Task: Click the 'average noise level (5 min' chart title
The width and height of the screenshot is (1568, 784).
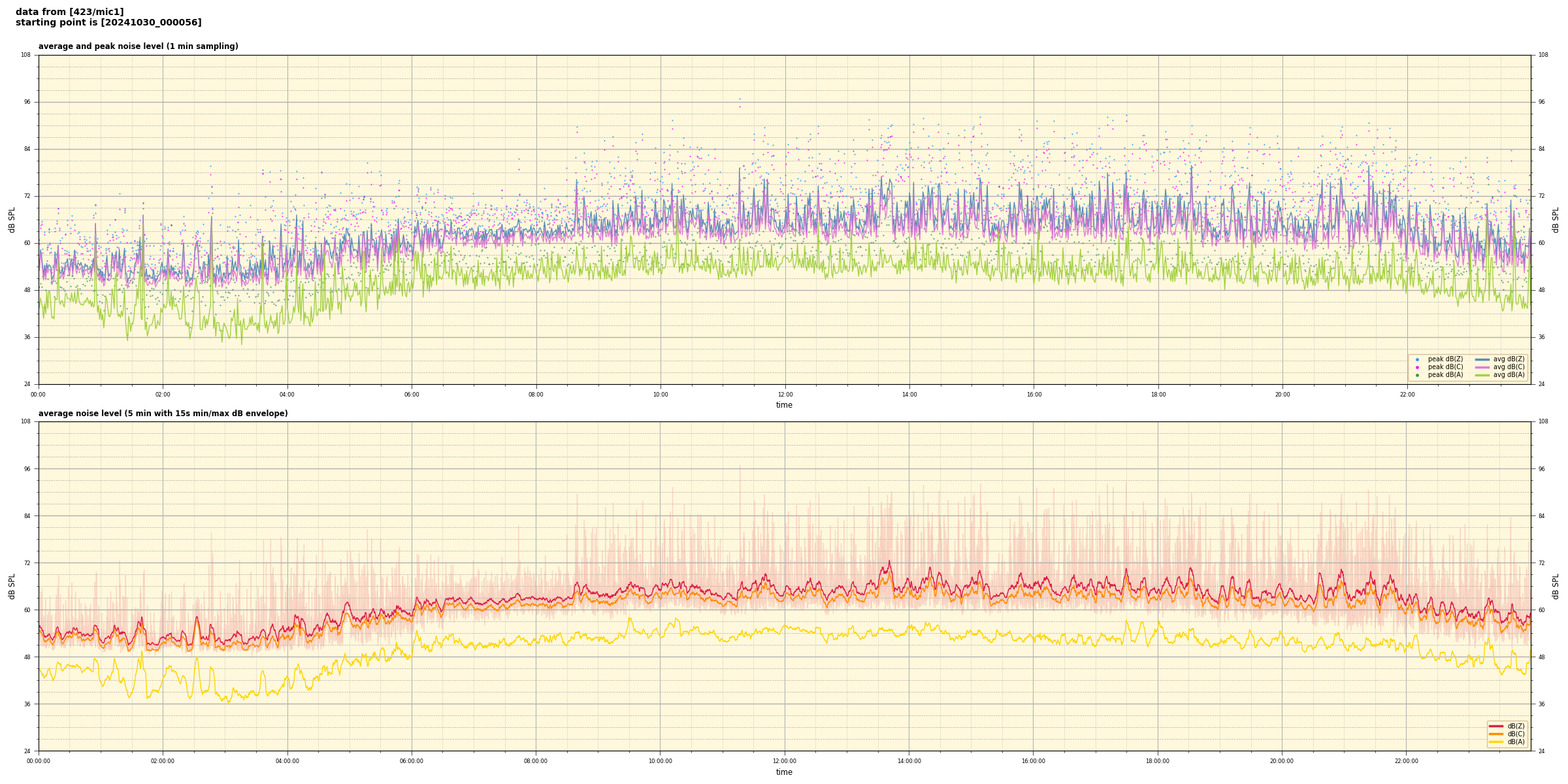Action: pos(163,414)
